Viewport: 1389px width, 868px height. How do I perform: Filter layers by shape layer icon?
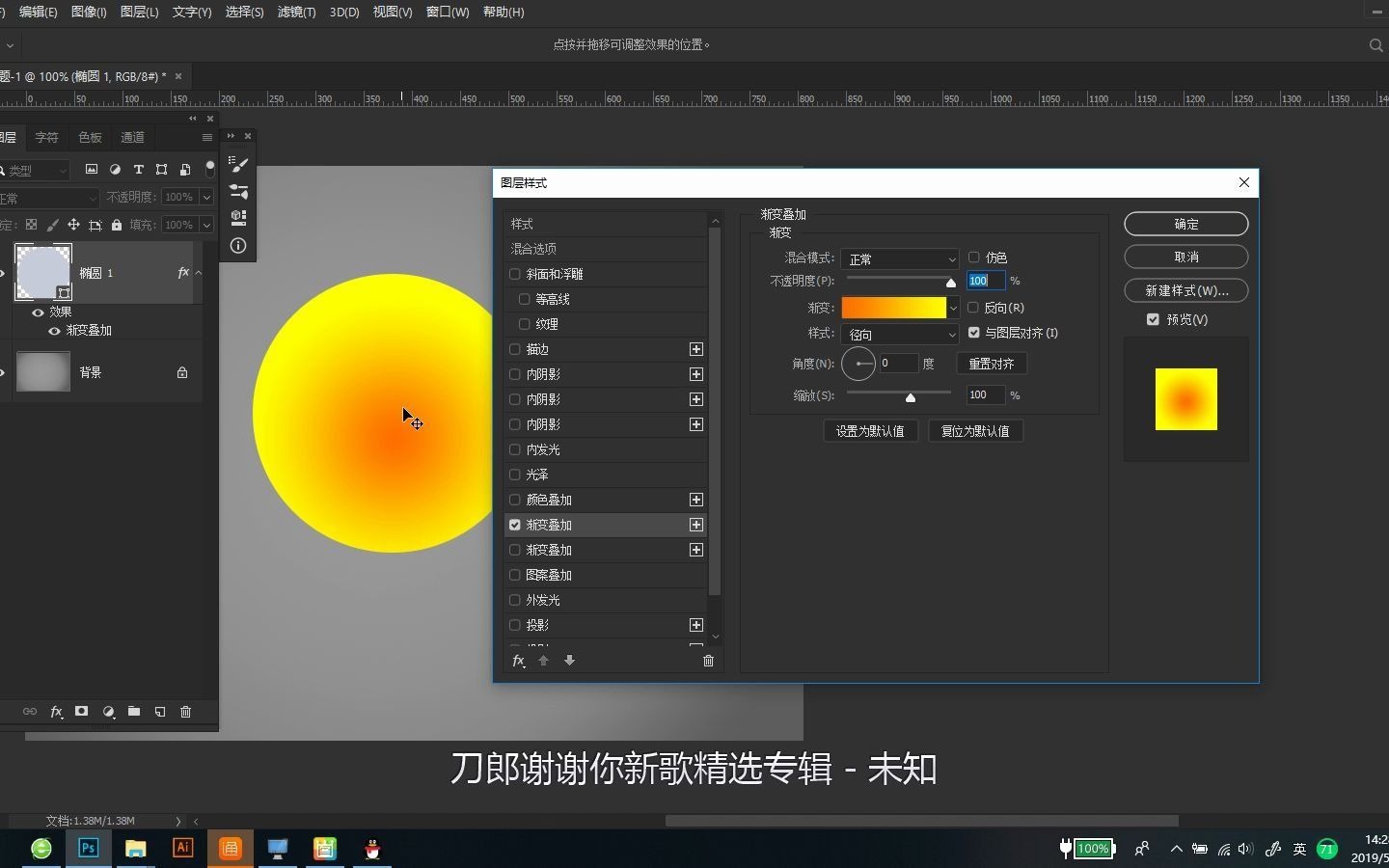click(161, 170)
